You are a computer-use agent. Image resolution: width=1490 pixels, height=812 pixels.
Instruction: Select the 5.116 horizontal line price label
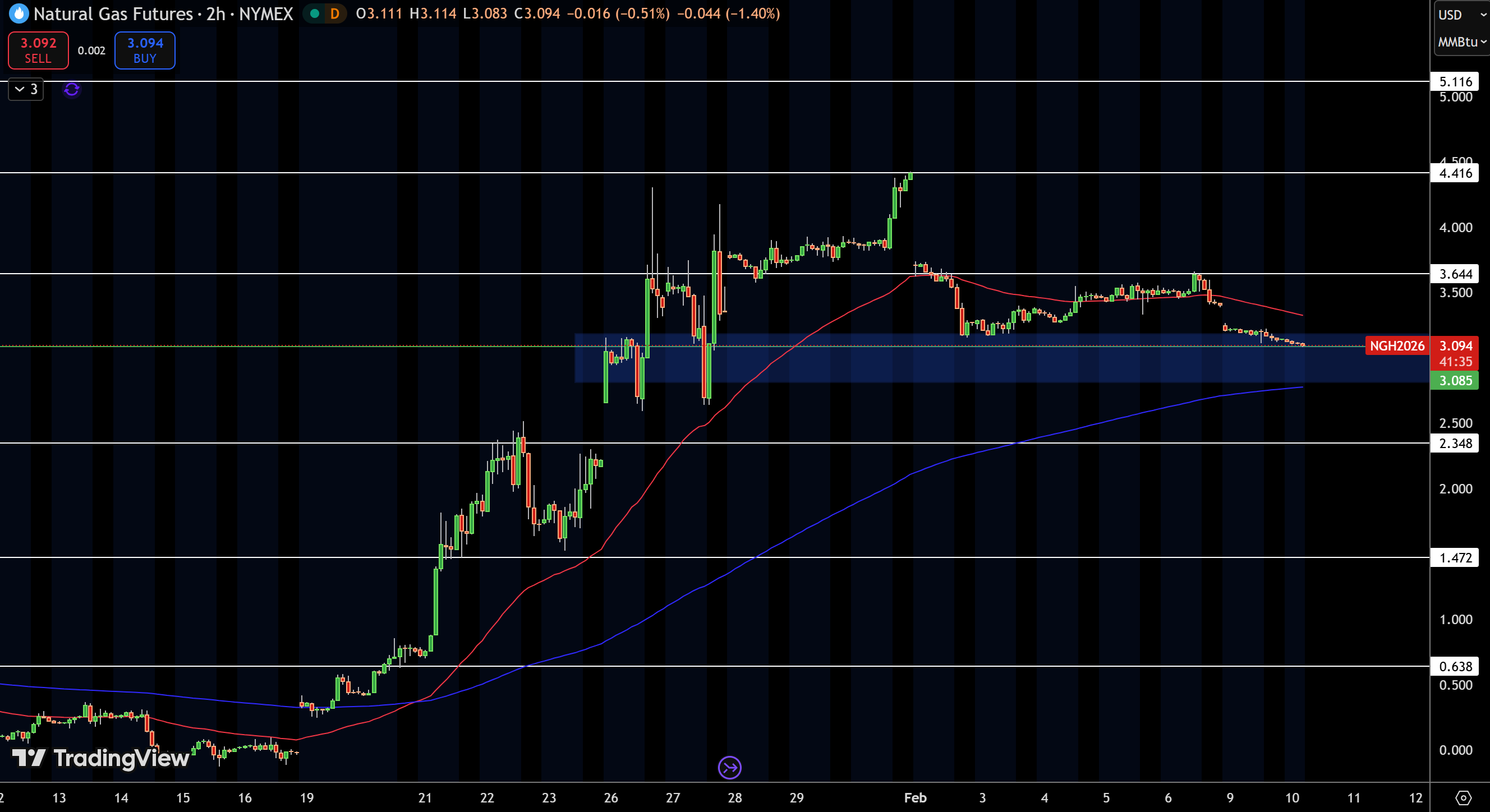tap(1455, 81)
